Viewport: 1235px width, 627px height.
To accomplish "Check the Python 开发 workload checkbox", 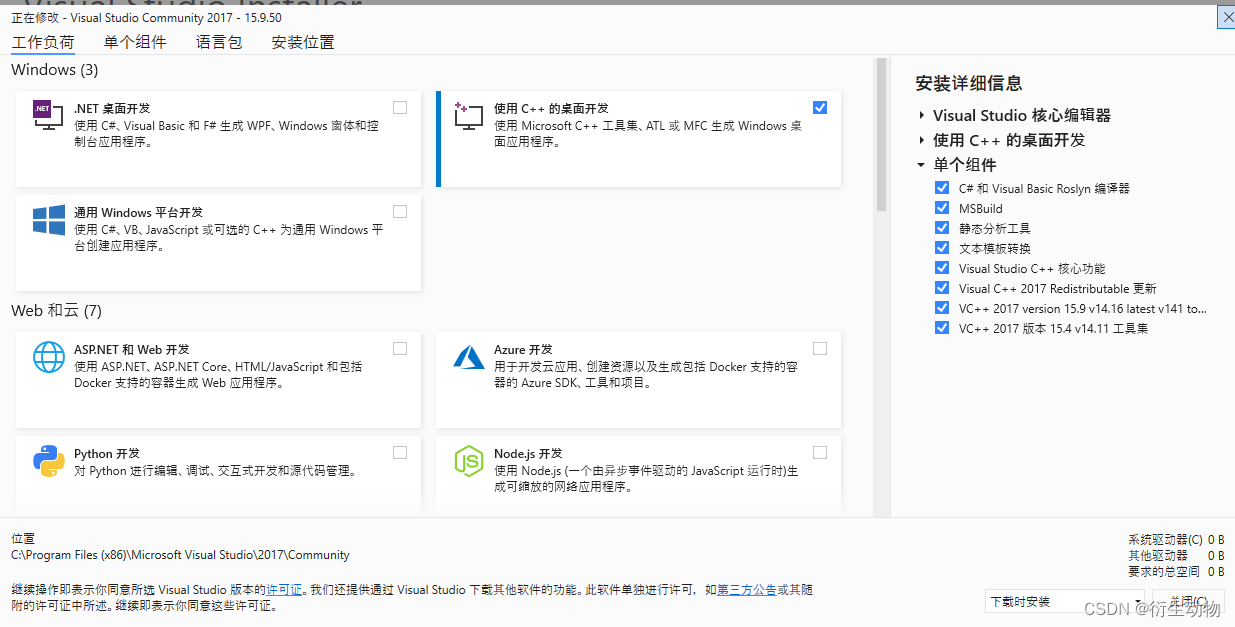I will pos(400,452).
